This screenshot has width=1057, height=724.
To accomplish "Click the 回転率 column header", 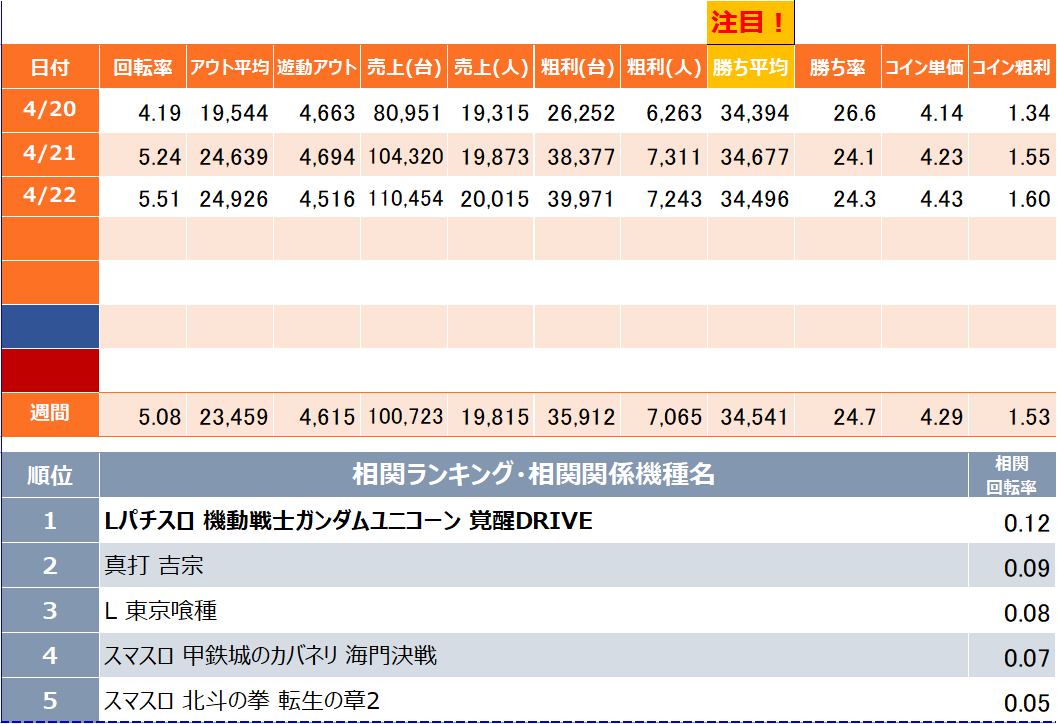I will [143, 68].
